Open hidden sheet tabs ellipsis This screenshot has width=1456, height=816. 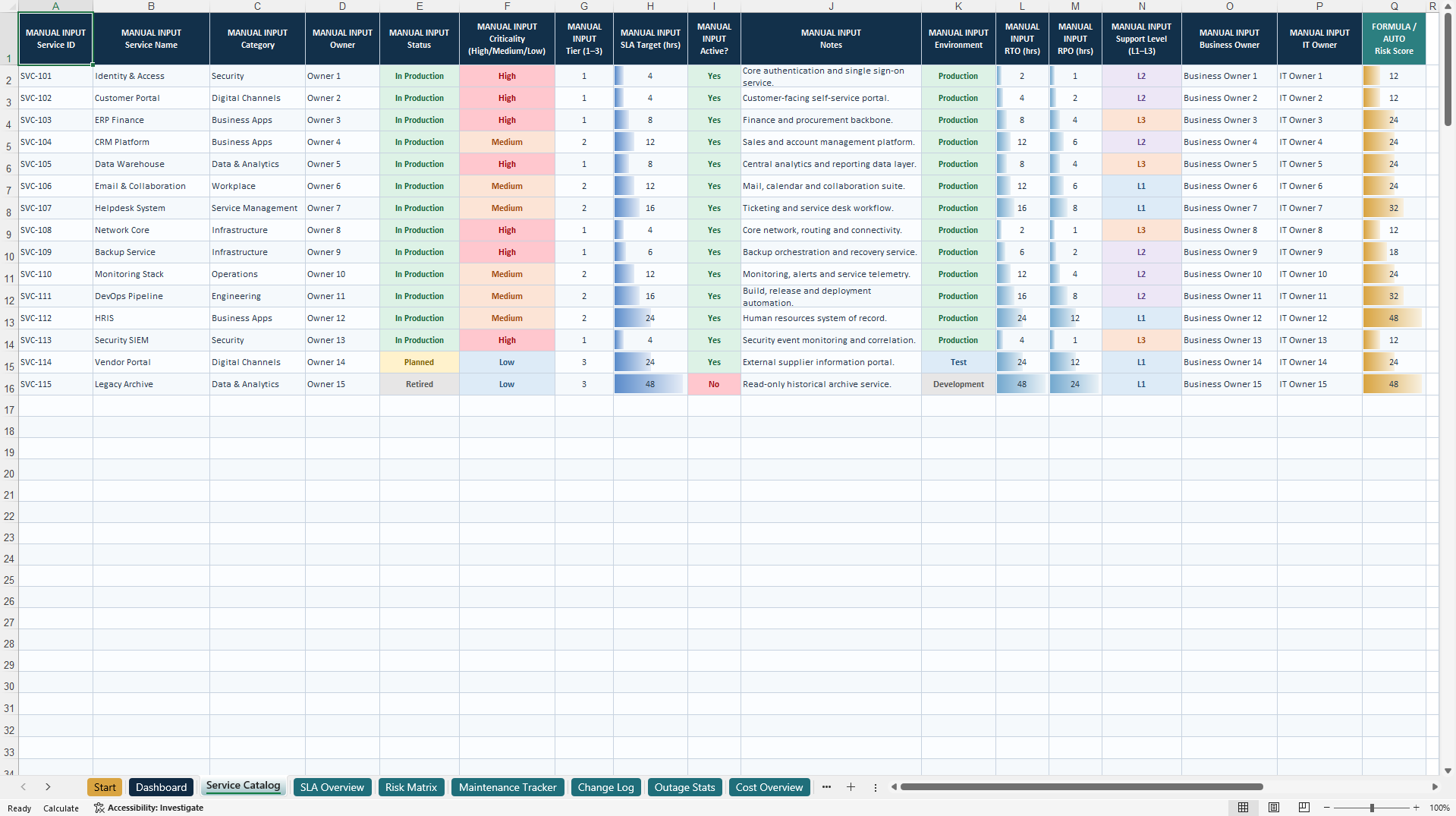tap(826, 787)
